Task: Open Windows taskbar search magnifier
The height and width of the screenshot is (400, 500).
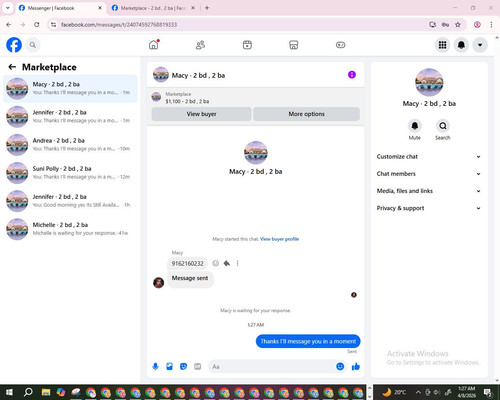Action: coord(28,392)
